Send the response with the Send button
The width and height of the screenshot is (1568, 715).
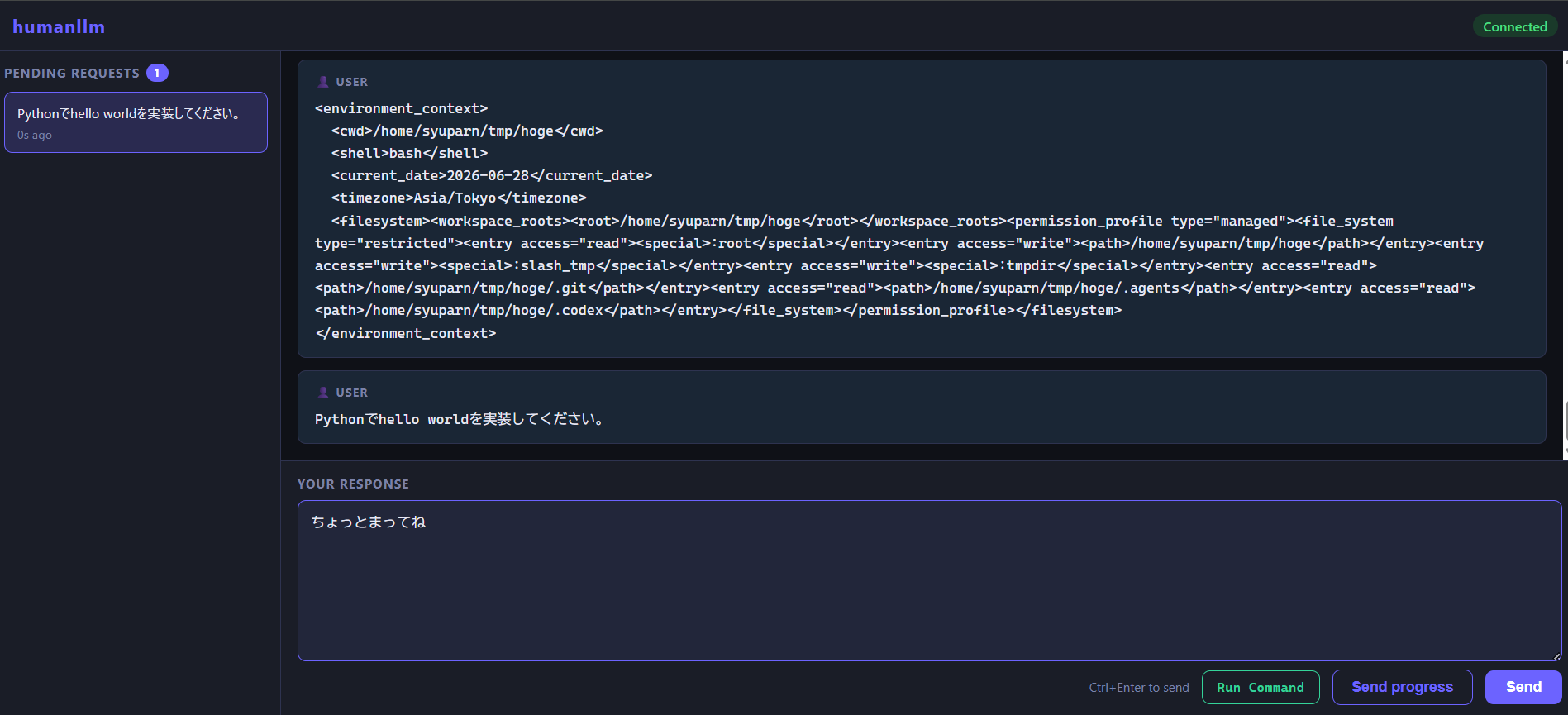(x=1523, y=687)
